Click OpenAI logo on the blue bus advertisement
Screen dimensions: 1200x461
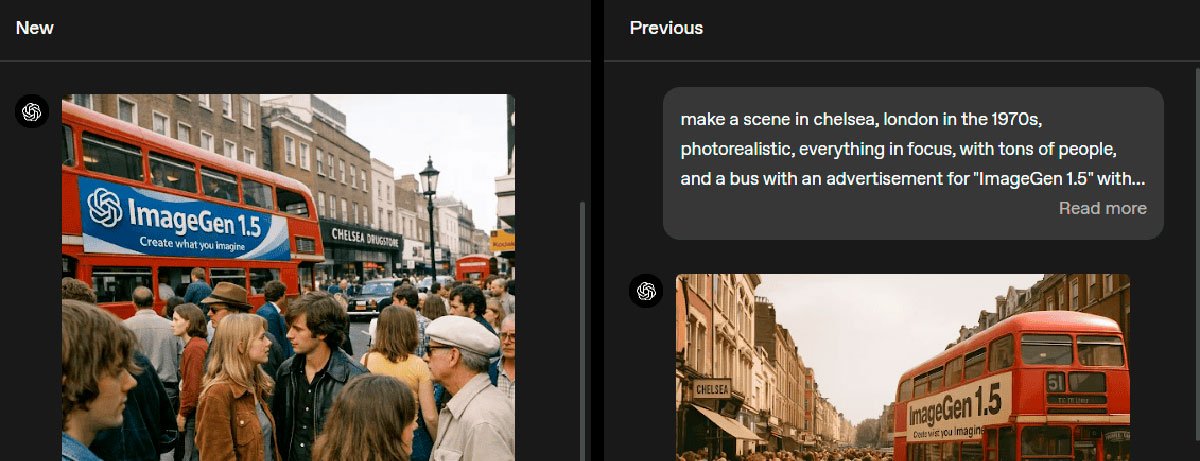105,207
